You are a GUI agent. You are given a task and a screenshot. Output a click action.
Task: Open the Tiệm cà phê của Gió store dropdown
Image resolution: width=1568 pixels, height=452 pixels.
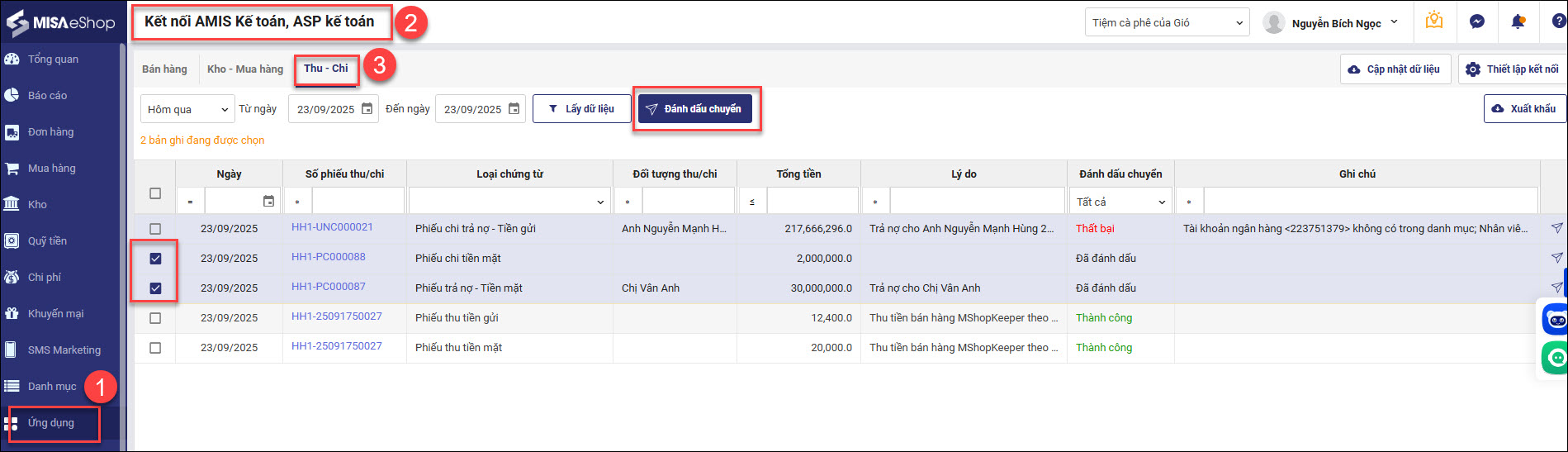[1167, 23]
